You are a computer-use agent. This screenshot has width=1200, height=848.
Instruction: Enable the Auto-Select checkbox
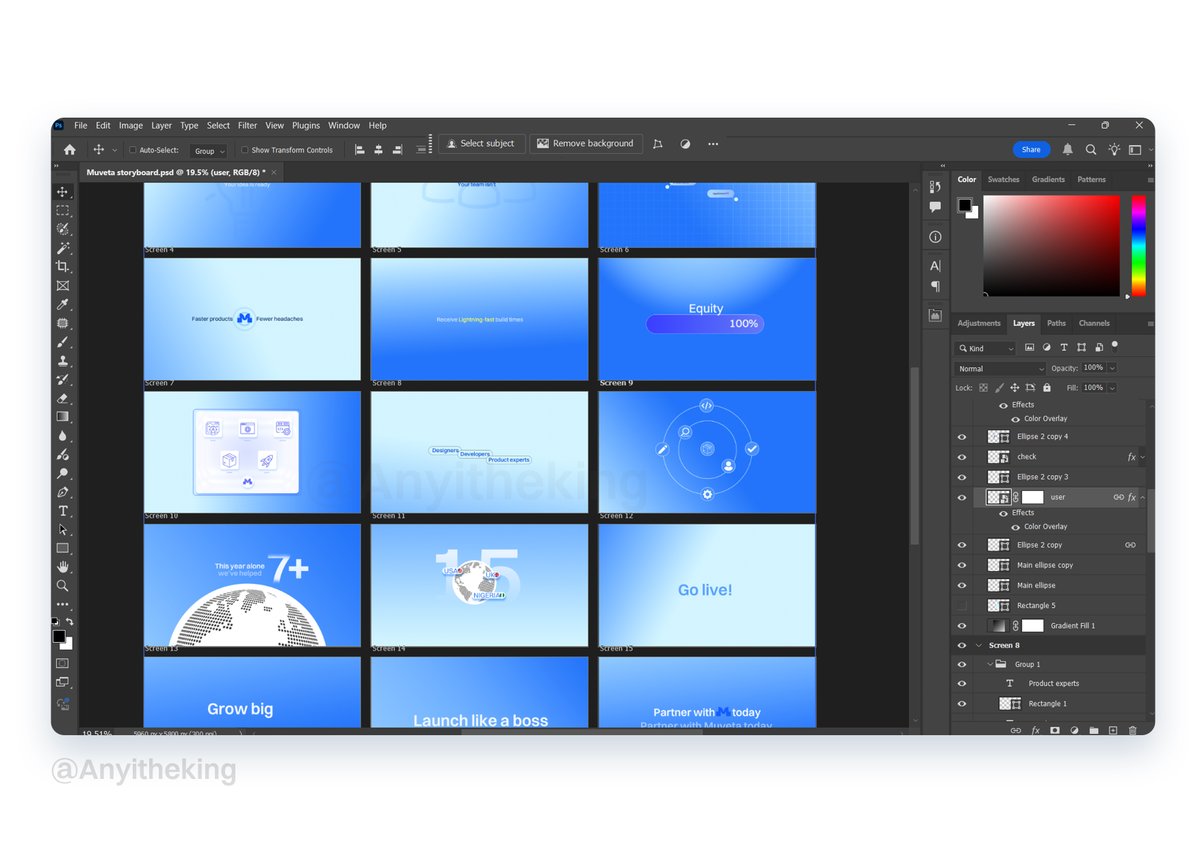(133, 150)
